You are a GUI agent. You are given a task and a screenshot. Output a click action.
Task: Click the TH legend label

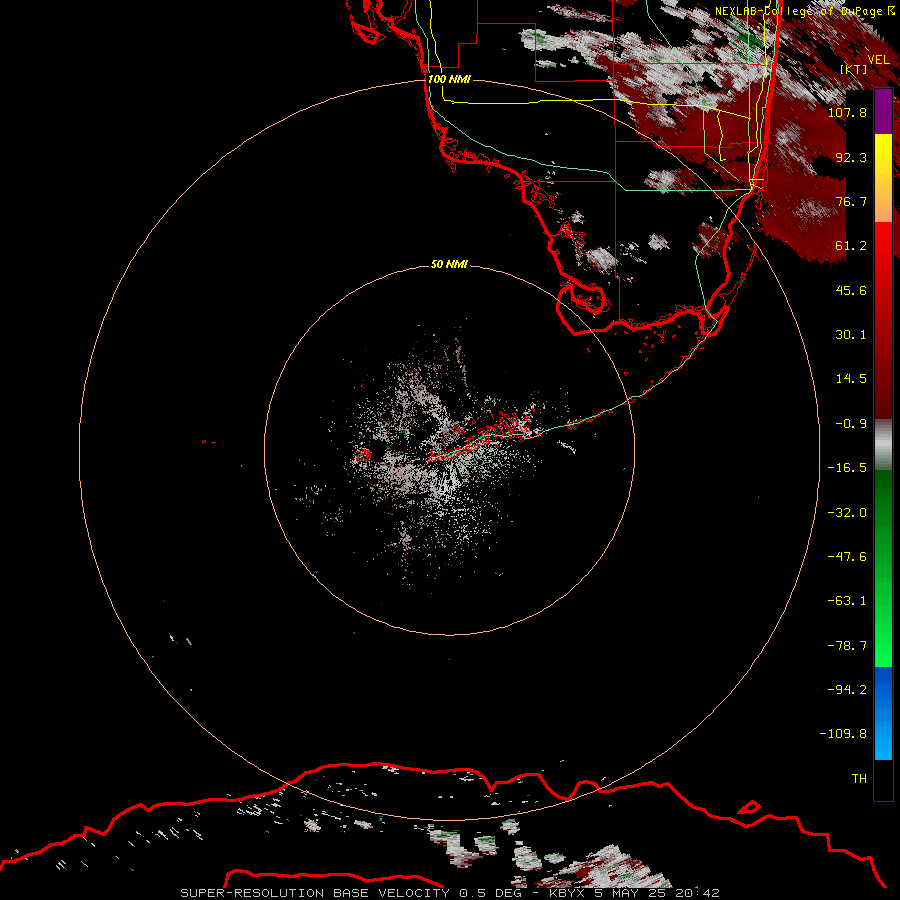point(859,779)
